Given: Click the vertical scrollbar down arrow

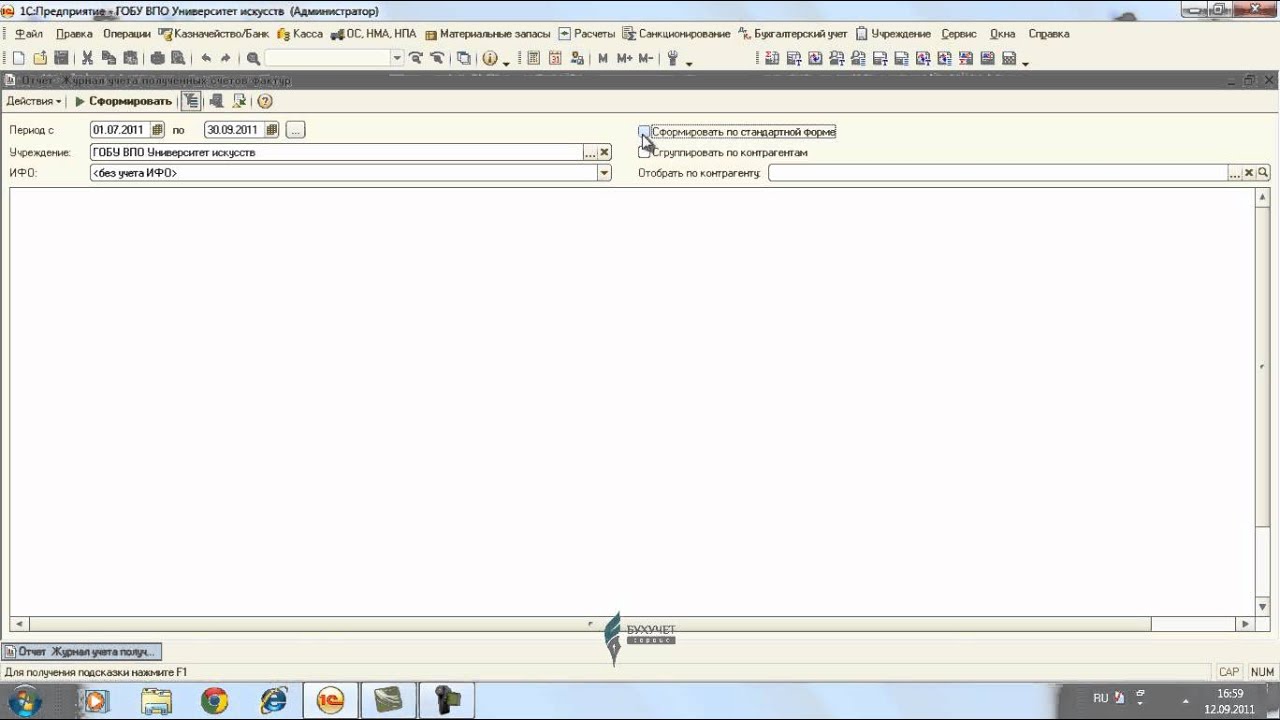Looking at the screenshot, I should pos(1262,607).
